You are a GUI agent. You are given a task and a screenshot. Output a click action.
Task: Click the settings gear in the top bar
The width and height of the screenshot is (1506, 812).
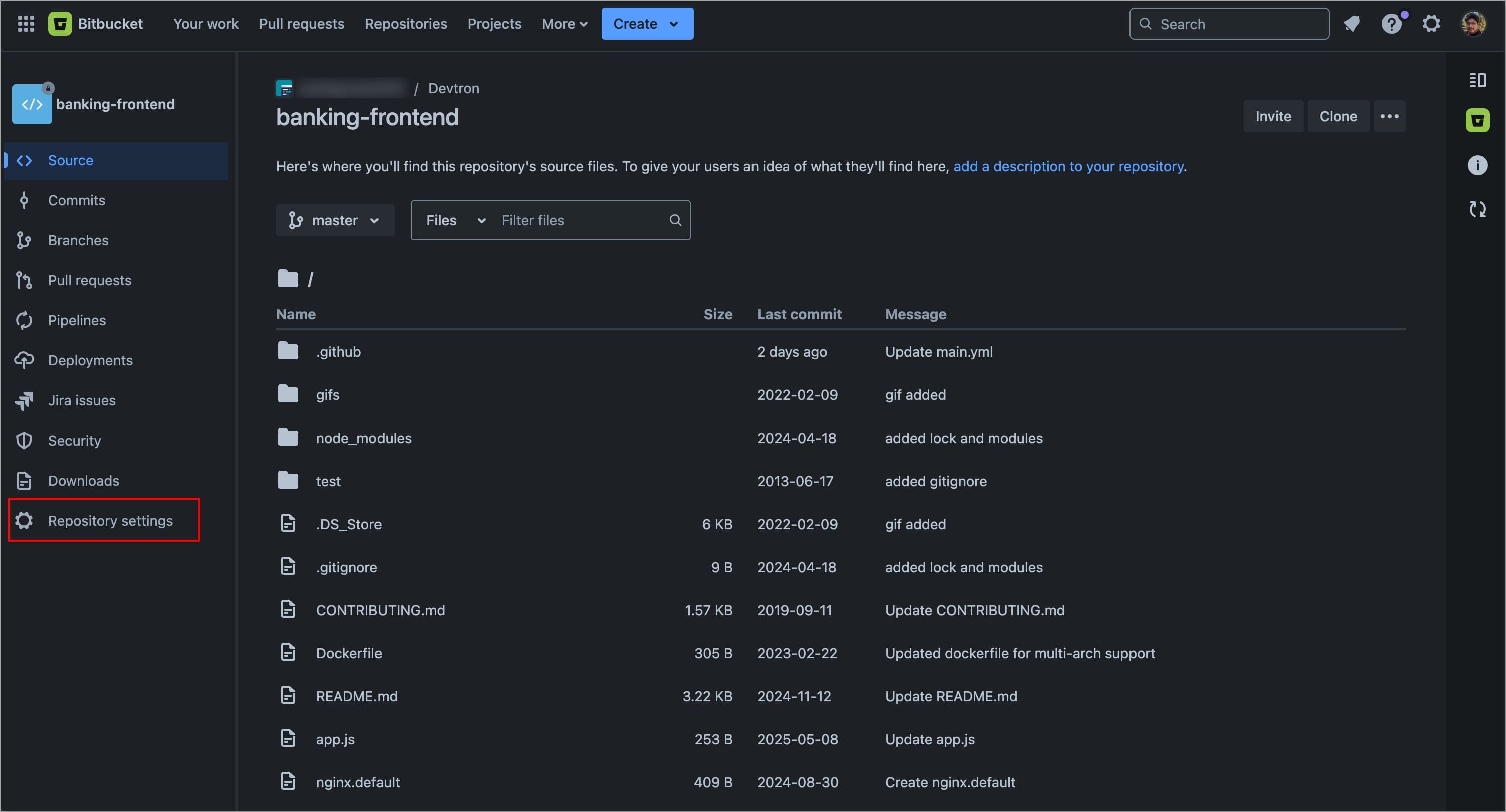[x=1431, y=24]
